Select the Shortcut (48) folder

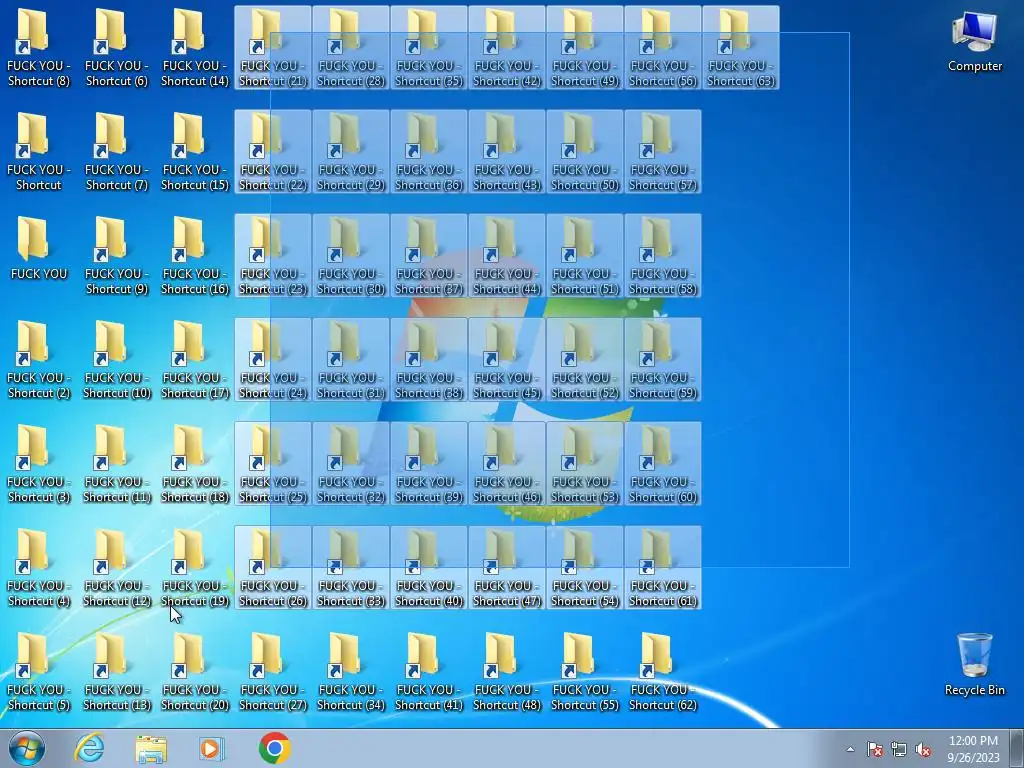pyautogui.click(x=507, y=672)
